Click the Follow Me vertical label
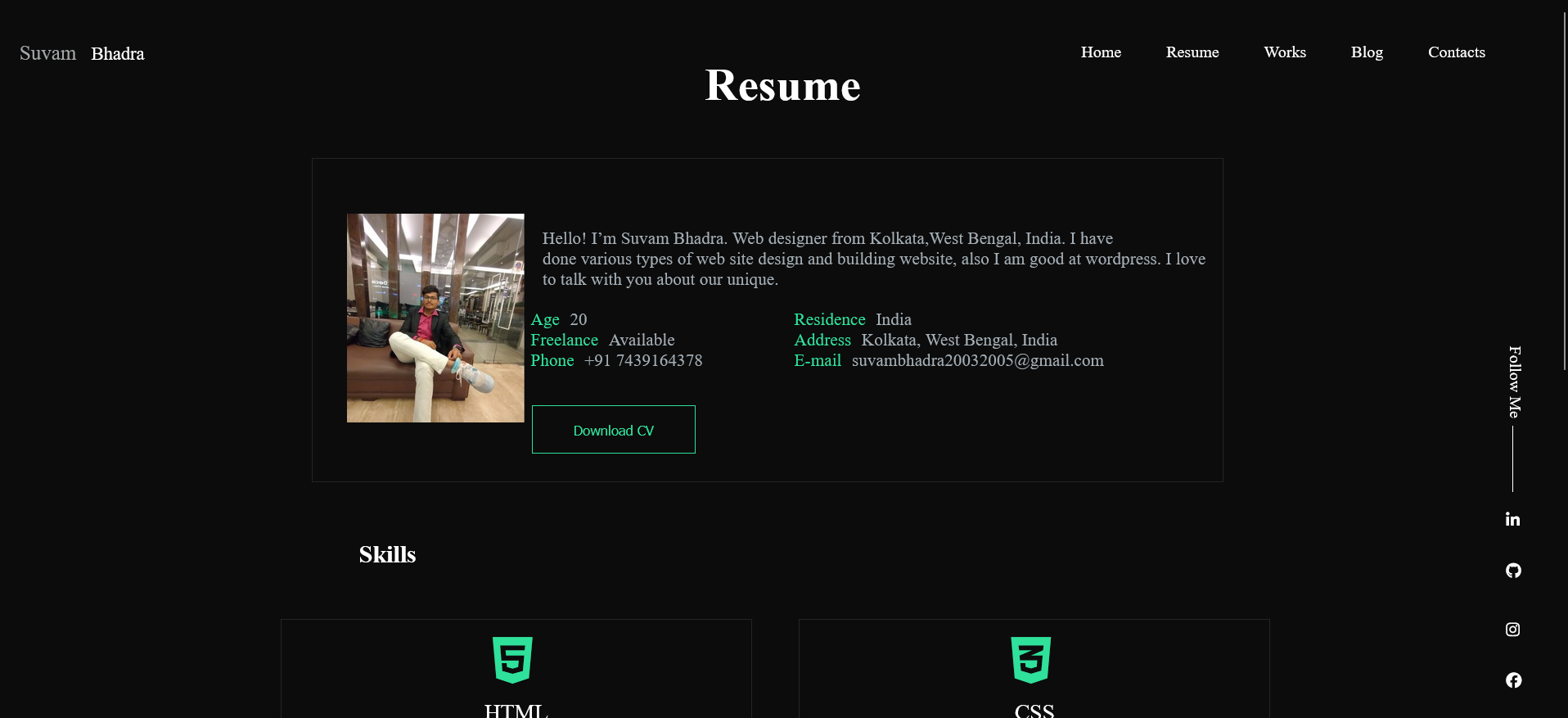The width and height of the screenshot is (1568, 718). click(x=1514, y=382)
